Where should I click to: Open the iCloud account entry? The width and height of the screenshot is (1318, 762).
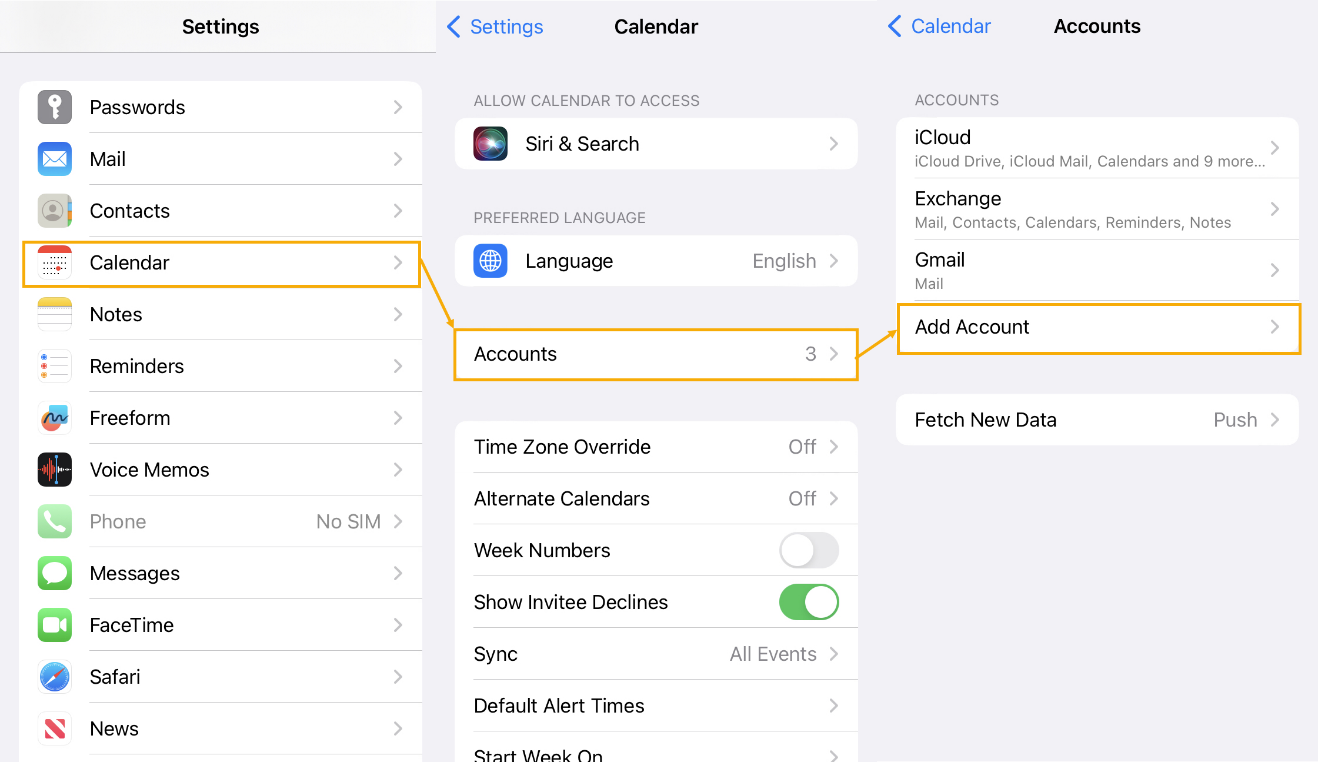coord(1097,148)
